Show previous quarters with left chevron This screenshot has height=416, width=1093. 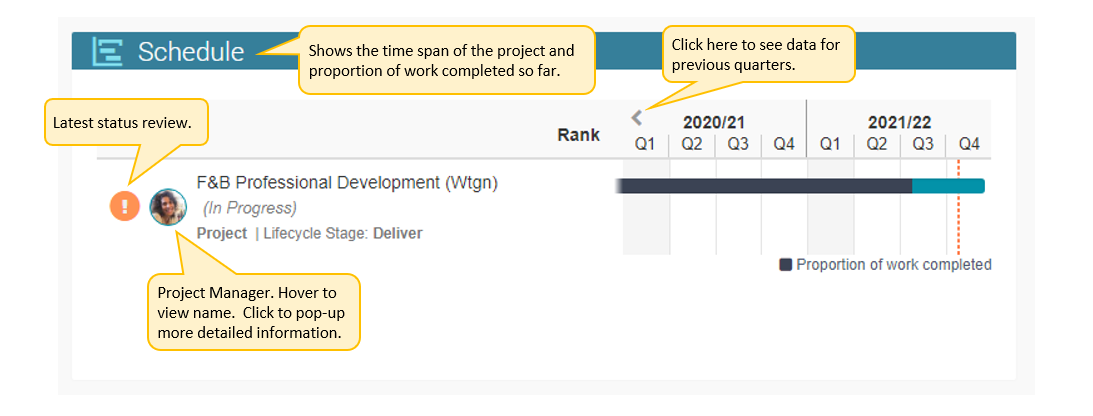636,118
